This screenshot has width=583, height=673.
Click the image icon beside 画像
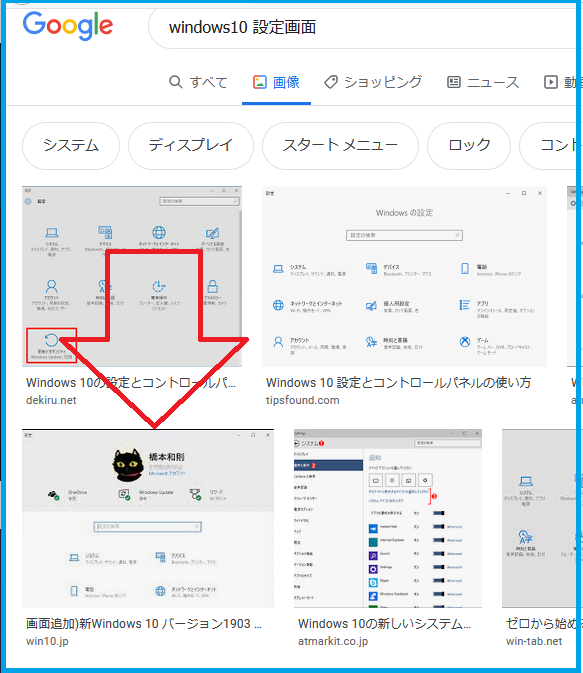(260, 82)
